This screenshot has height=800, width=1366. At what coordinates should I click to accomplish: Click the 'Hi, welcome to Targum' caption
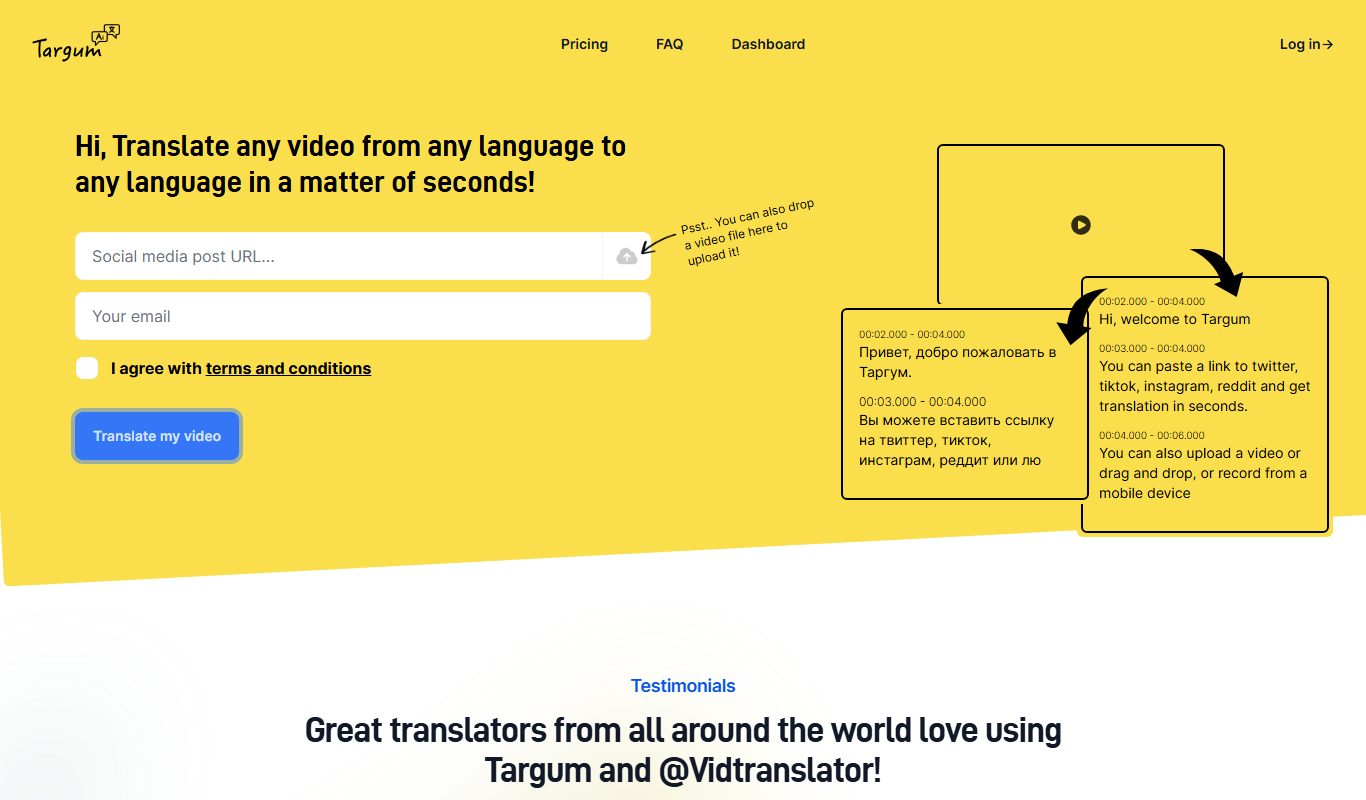[x=1175, y=319]
